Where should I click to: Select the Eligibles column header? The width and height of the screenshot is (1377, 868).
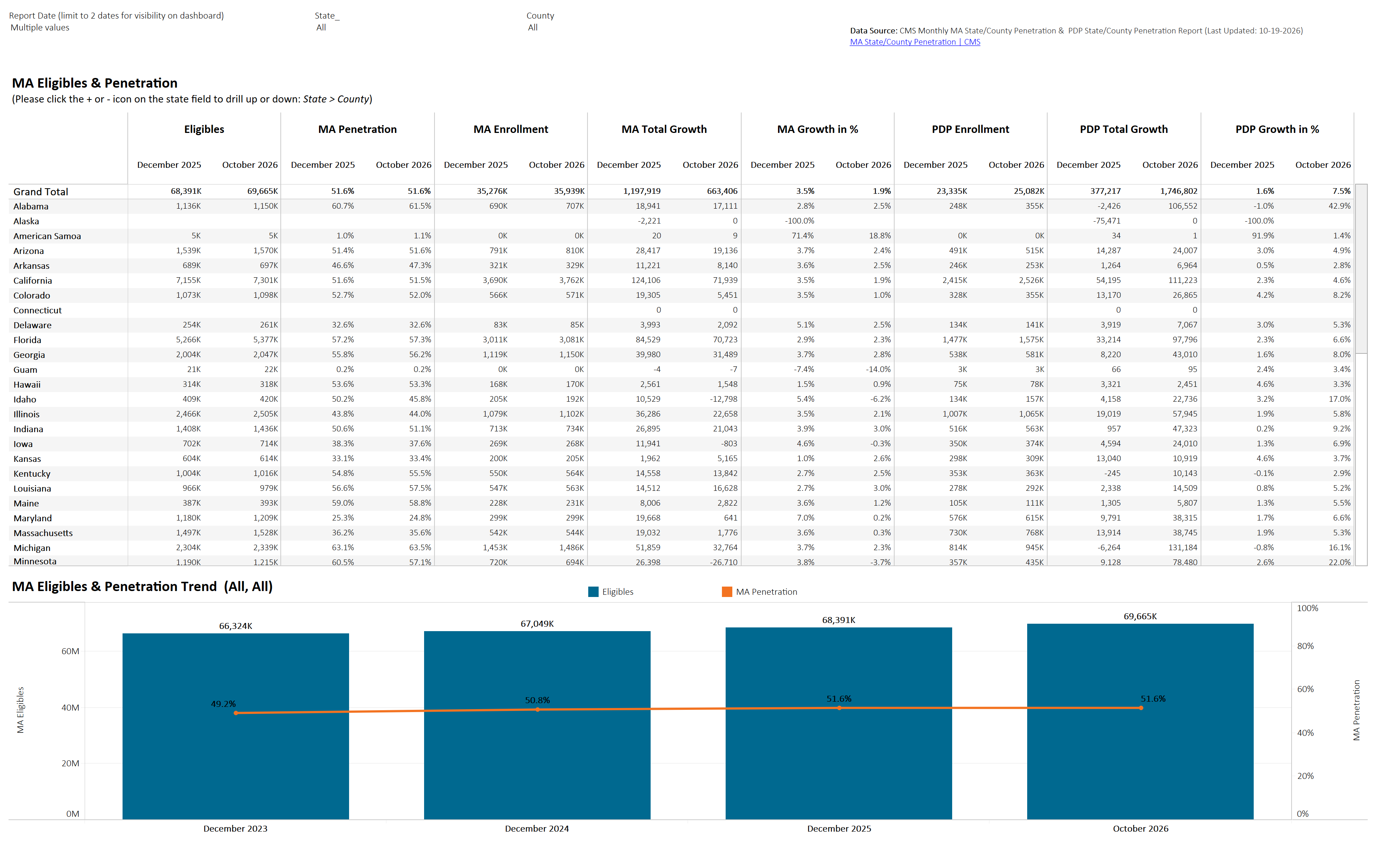click(x=204, y=129)
